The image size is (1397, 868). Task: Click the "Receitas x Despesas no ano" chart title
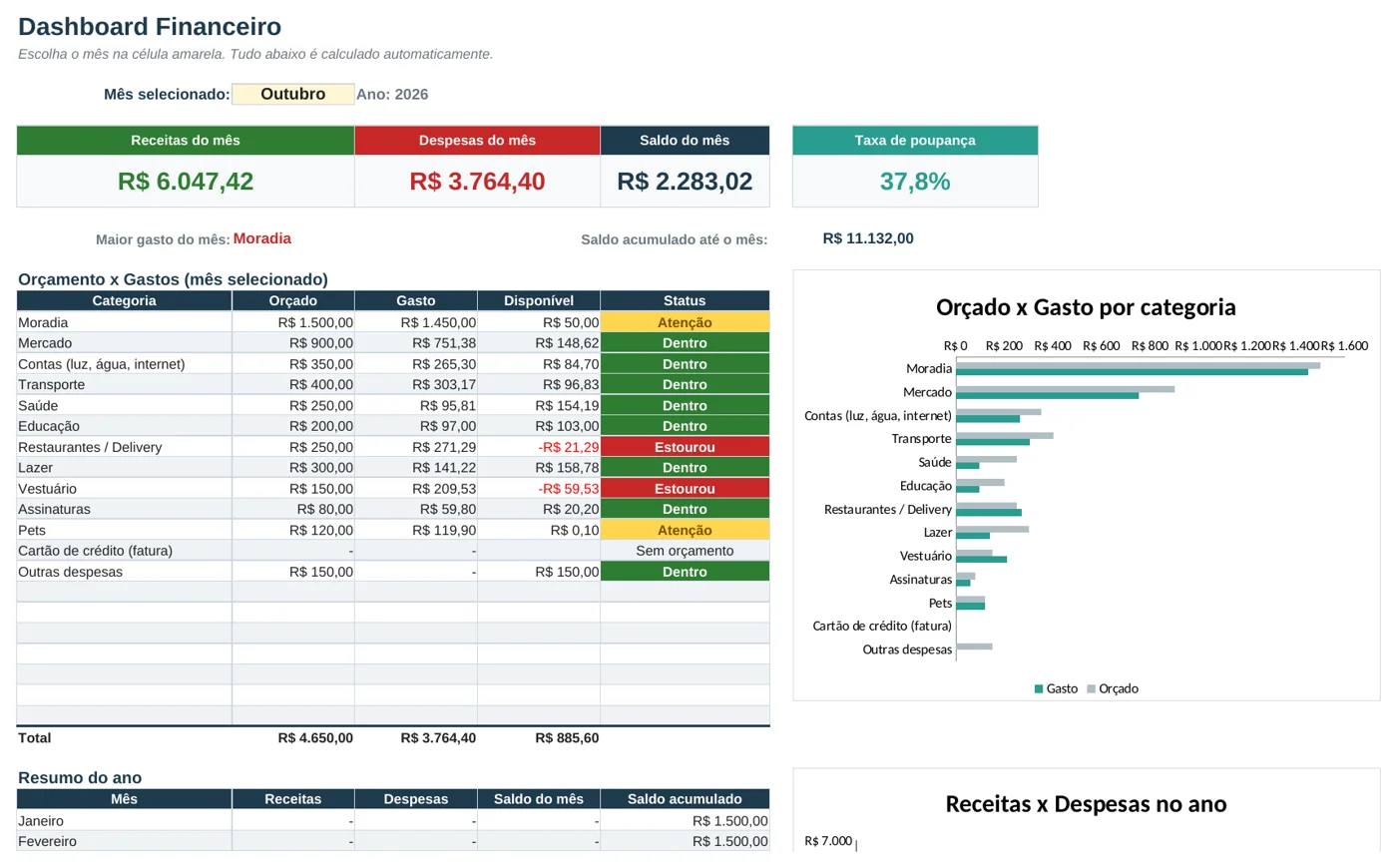(x=1086, y=804)
